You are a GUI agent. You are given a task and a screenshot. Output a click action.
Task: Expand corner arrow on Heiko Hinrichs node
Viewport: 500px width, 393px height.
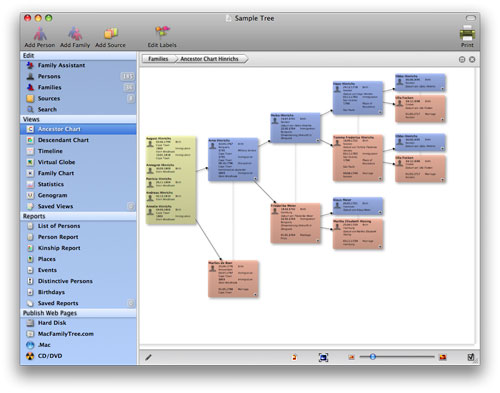318,140
